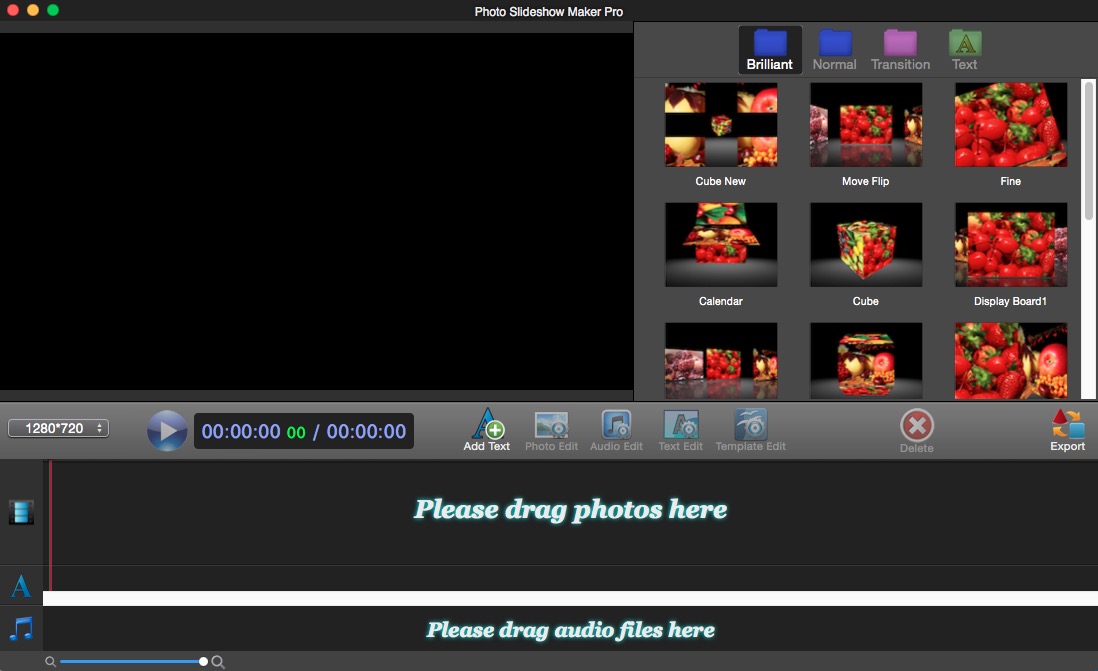Click the red Delete icon

click(x=916, y=426)
